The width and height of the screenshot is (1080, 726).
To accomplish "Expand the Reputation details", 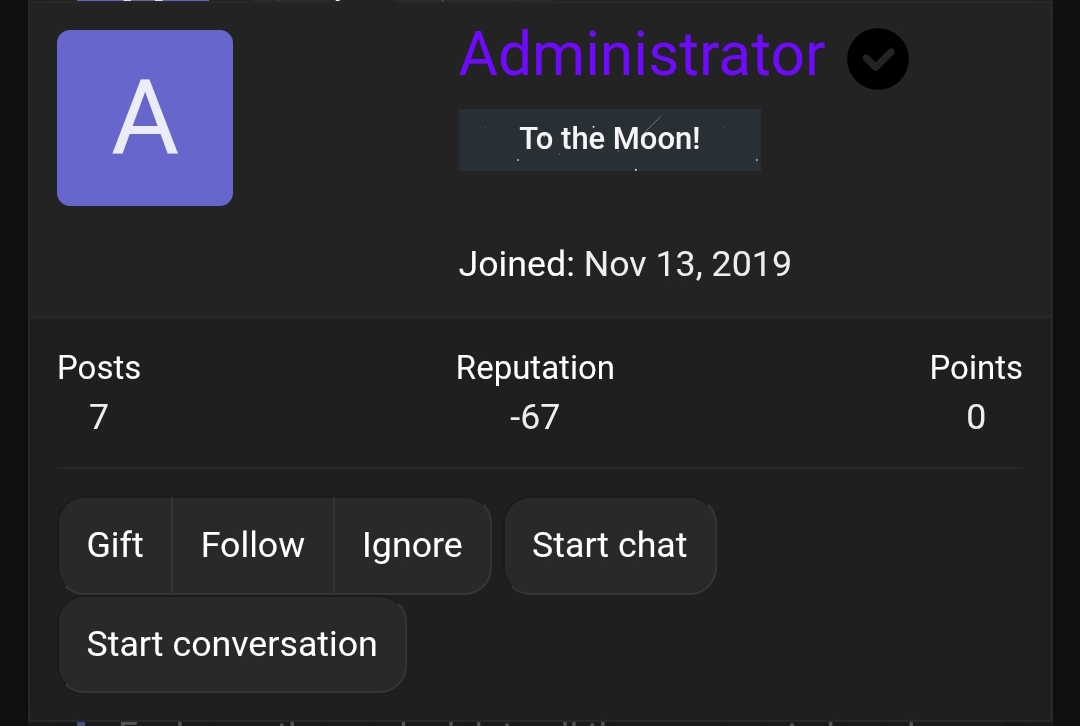I will [x=535, y=392].
